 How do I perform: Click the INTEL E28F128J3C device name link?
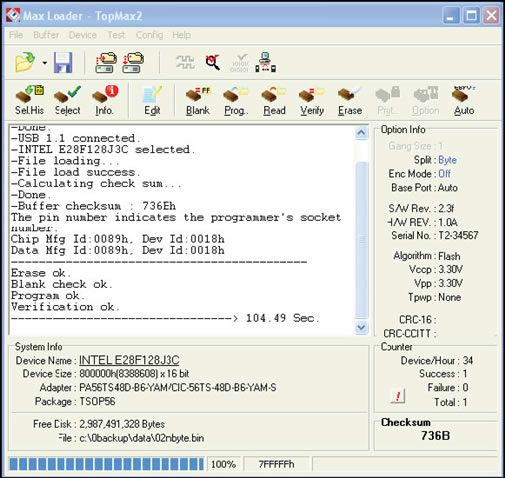point(129,360)
